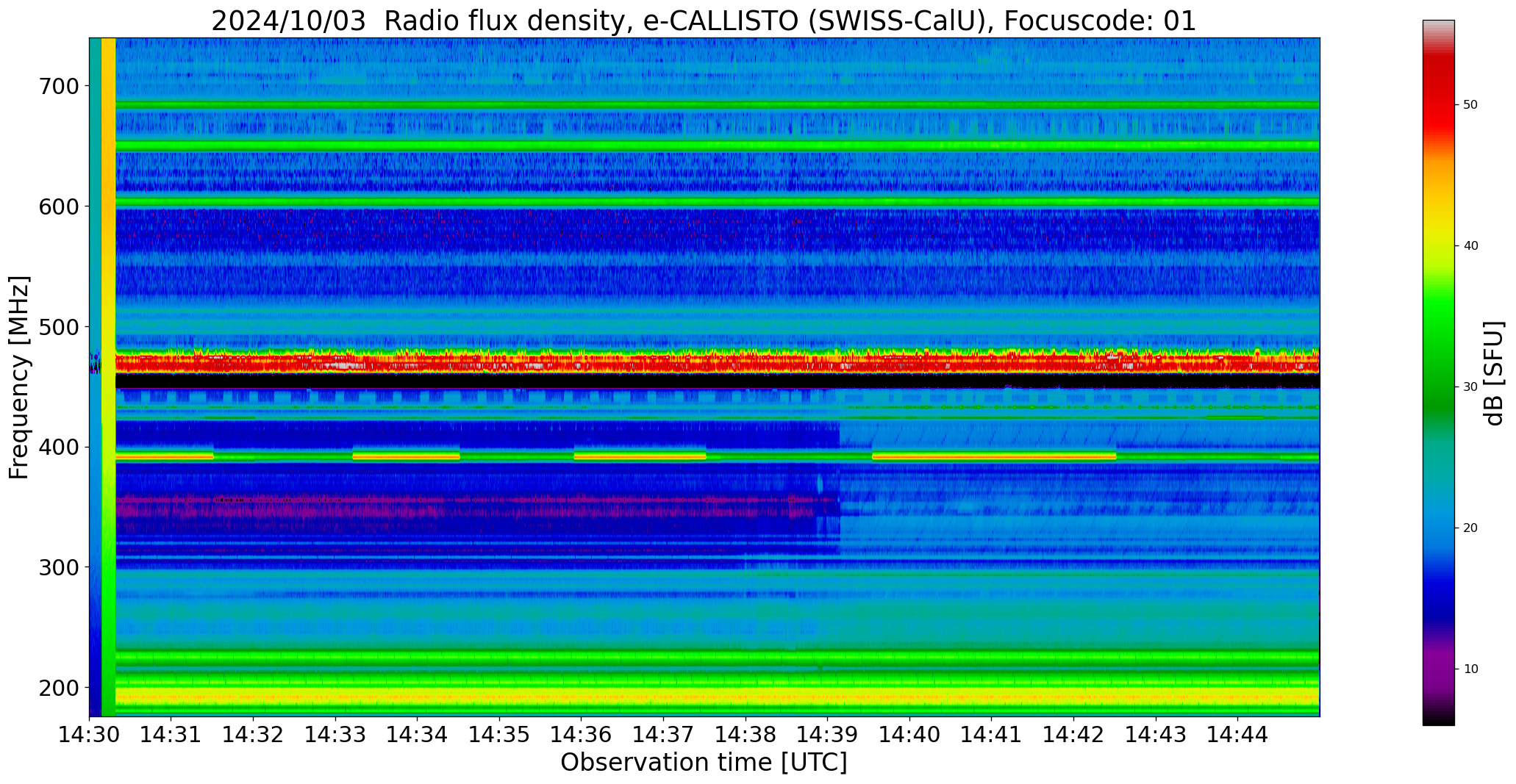Click the purple region near 350 MHz
Viewport: 1516px width, 784px height.
pos(463,507)
